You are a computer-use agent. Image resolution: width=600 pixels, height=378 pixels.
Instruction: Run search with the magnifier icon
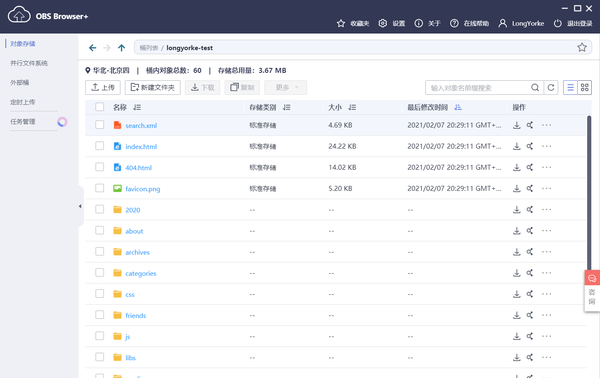pyautogui.click(x=535, y=88)
